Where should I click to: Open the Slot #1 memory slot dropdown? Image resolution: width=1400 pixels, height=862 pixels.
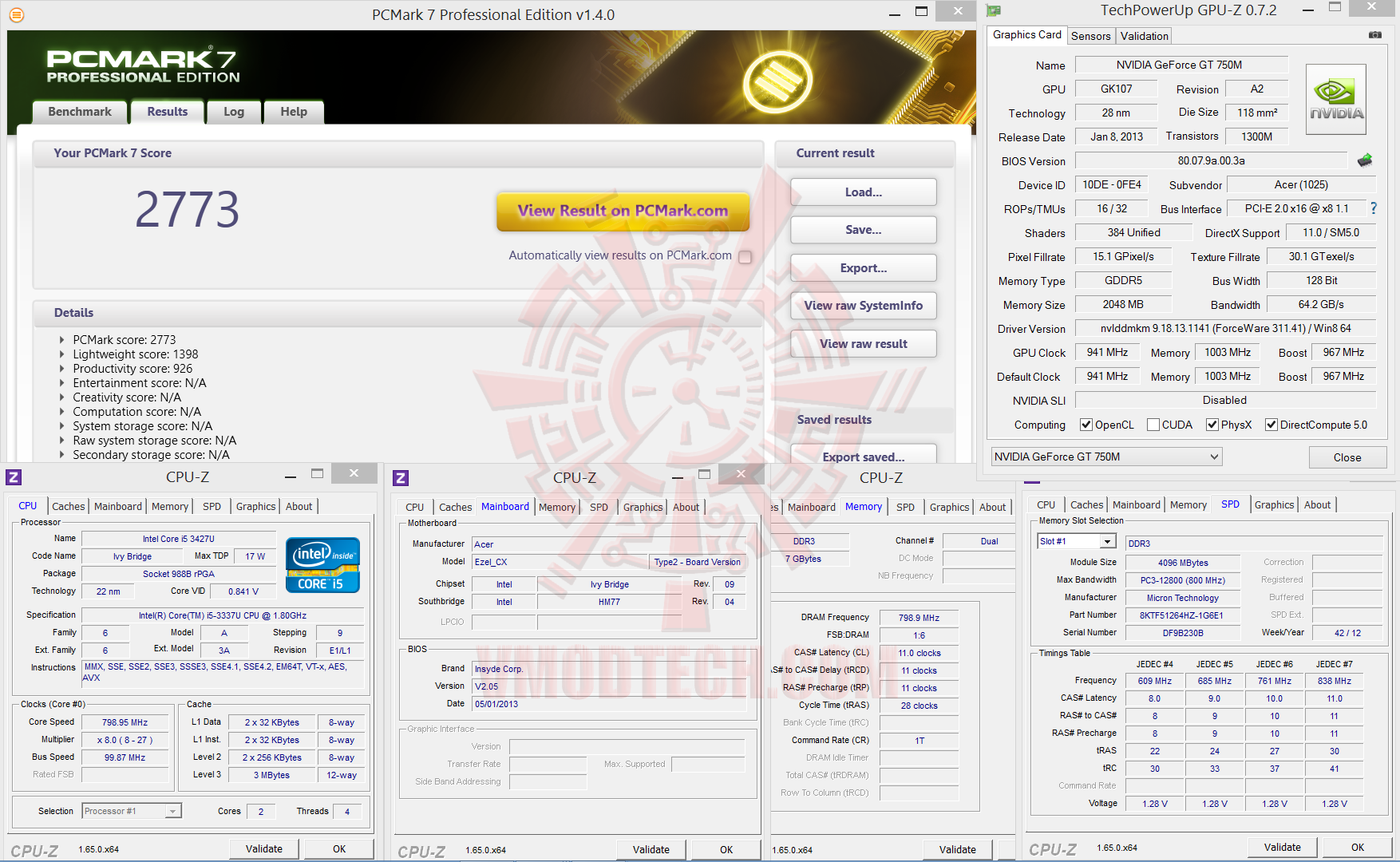[1076, 541]
